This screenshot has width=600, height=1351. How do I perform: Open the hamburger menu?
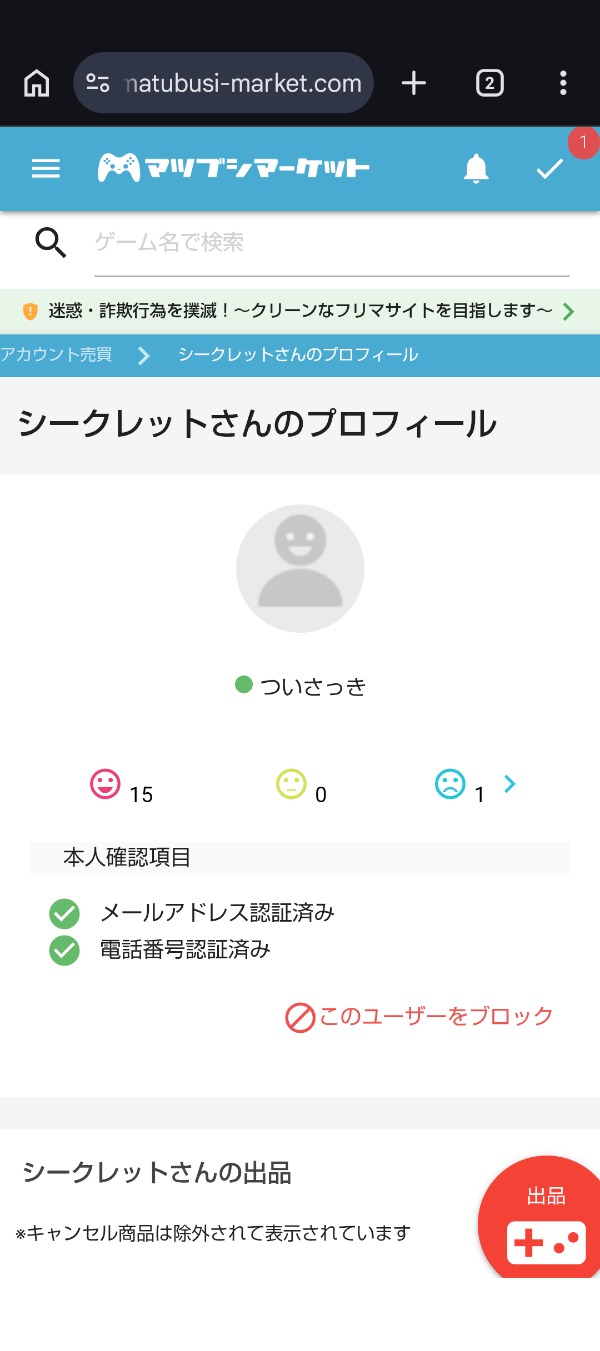click(46, 169)
